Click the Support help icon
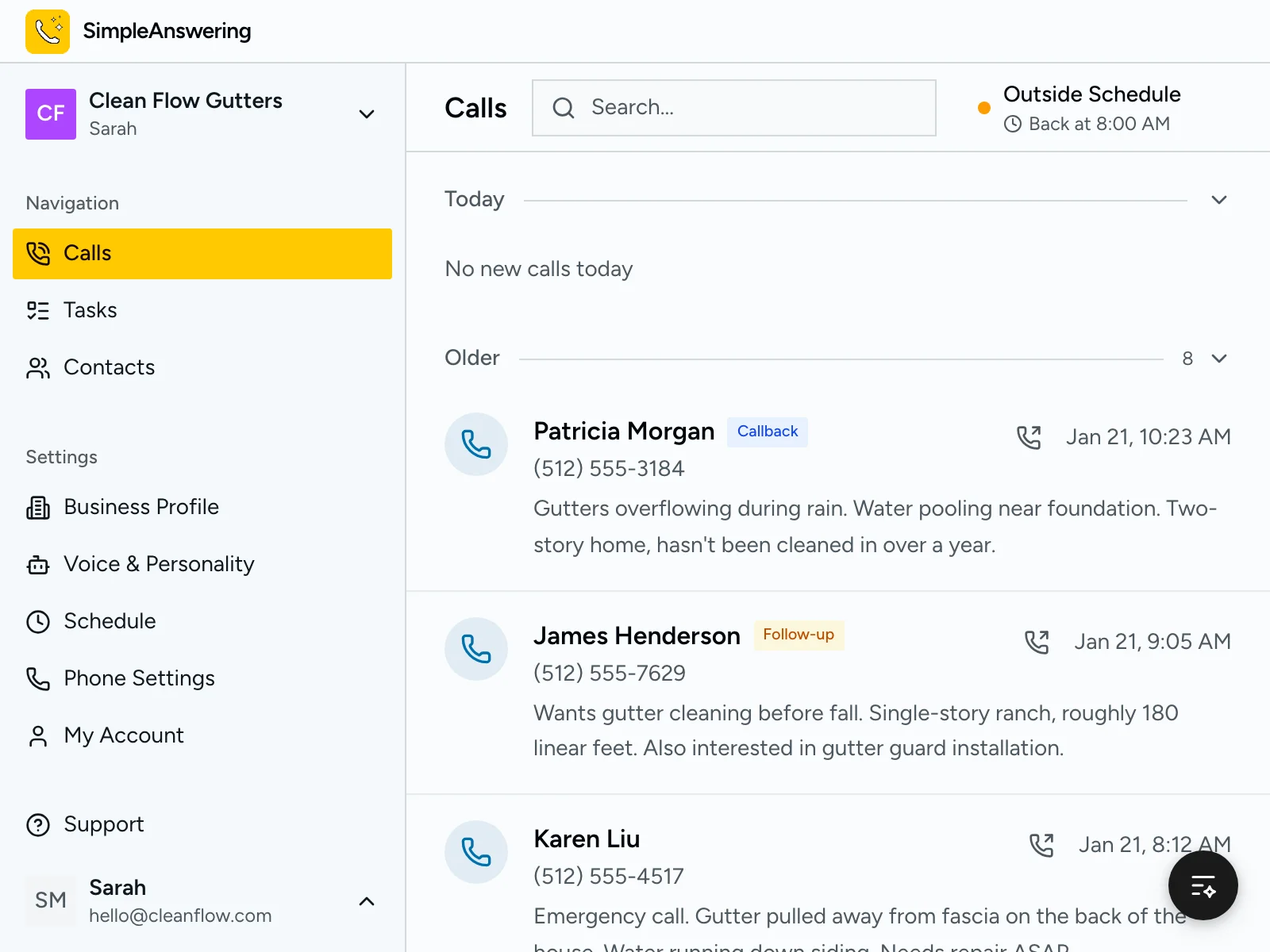1270x952 pixels. [x=38, y=824]
